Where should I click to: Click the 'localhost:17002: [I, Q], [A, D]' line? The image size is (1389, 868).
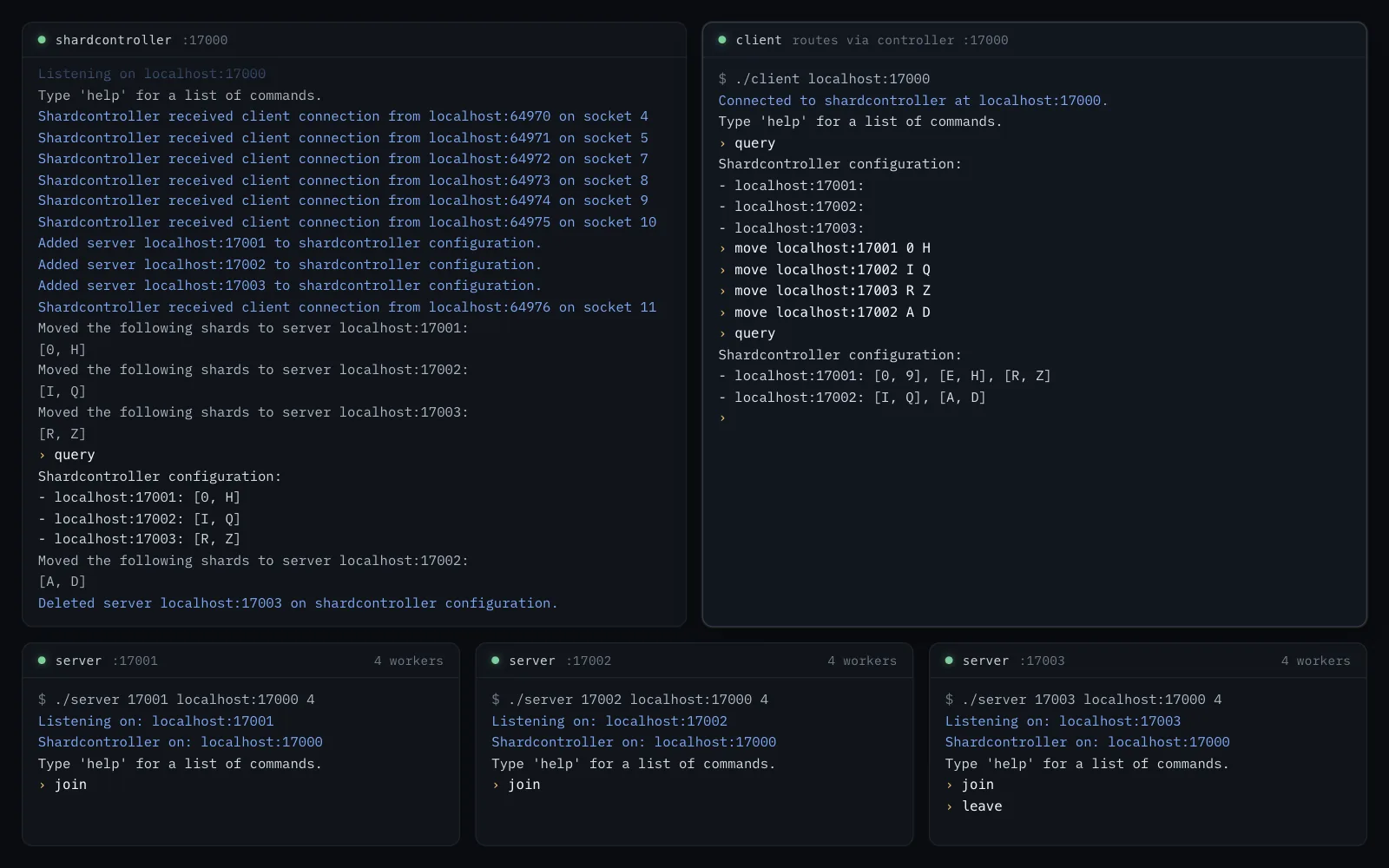click(x=852, y=398)
